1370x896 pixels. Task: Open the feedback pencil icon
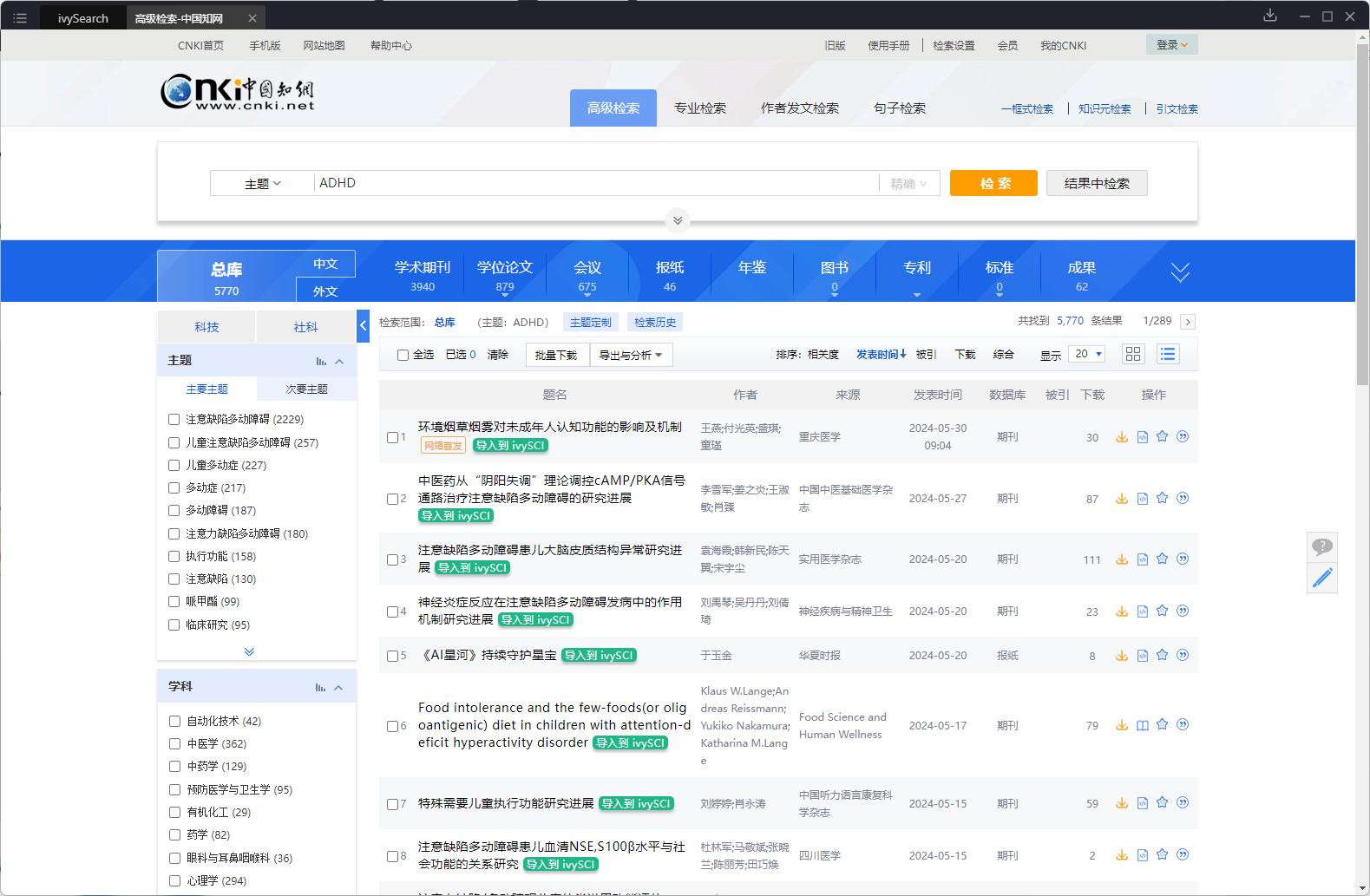[1322, 578]
